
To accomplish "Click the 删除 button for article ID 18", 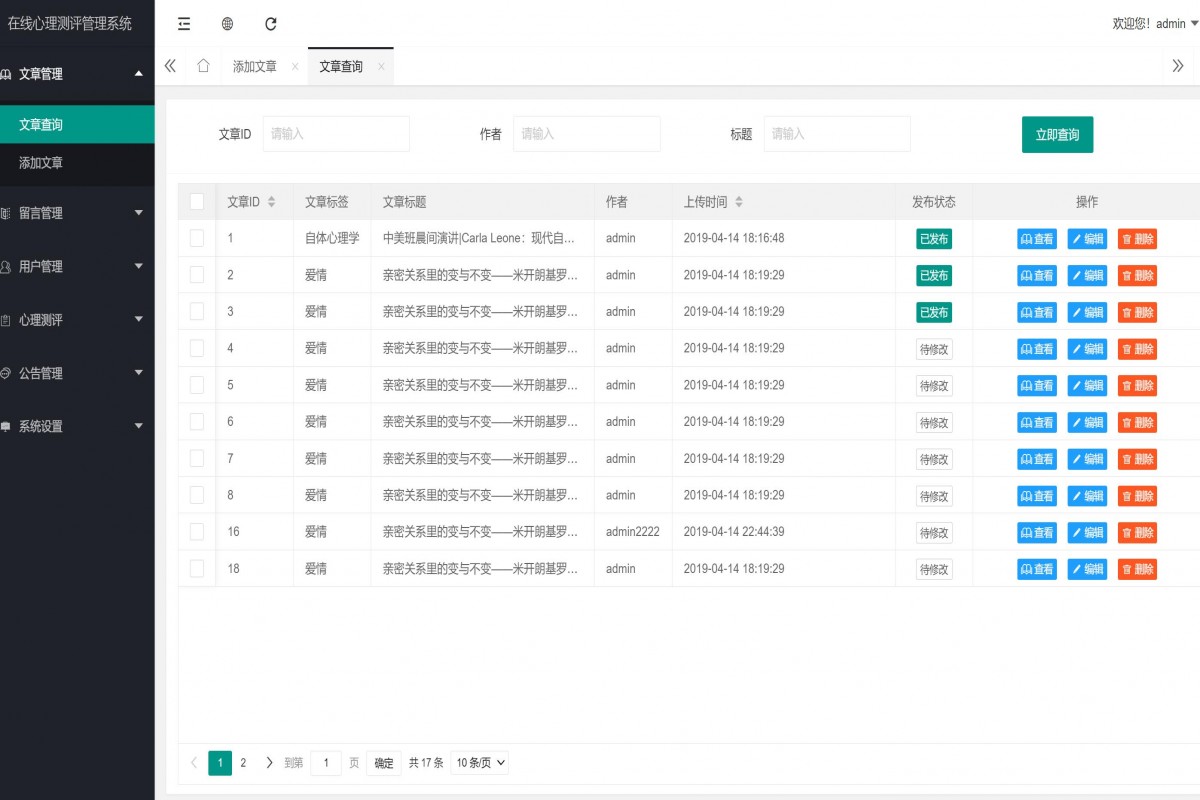I will [x=1137, y=568].
